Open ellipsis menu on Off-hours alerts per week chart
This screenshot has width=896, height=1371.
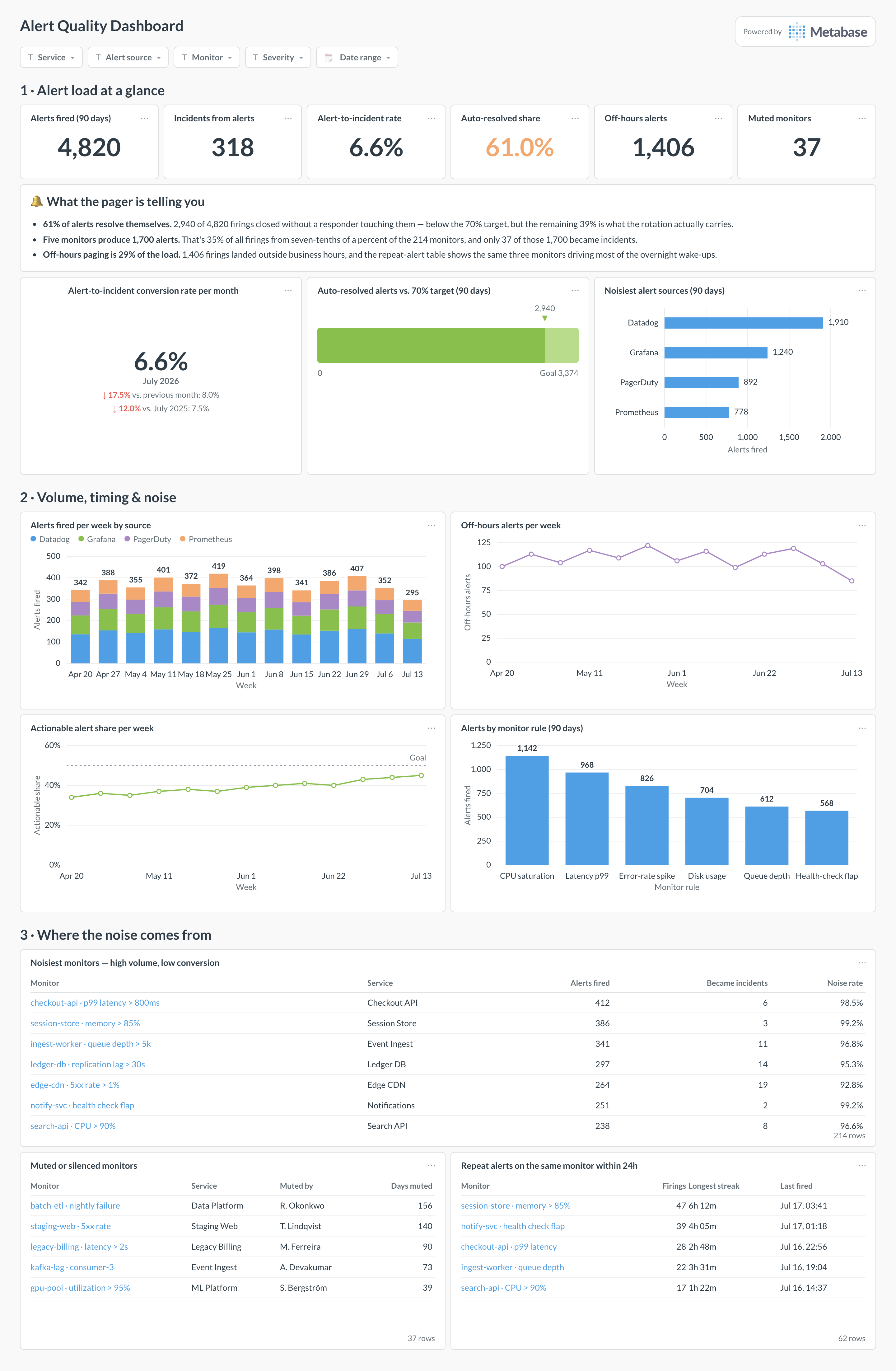click(862, 525)
